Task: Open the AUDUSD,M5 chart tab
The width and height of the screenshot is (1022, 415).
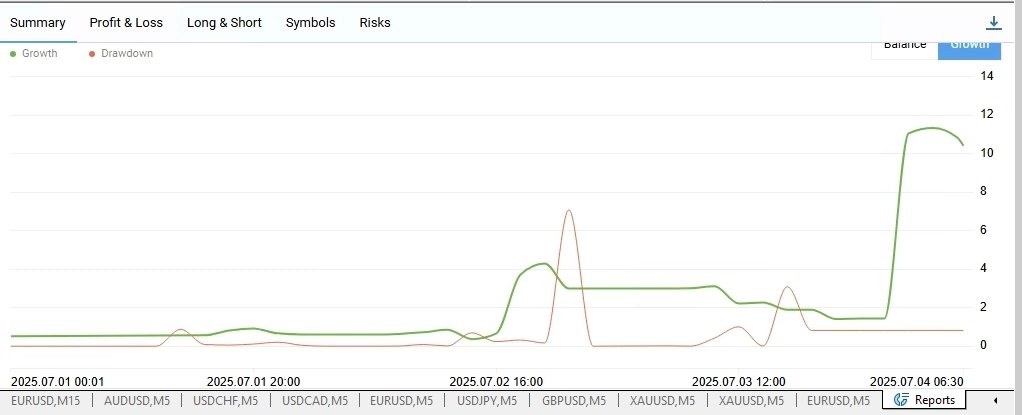Action: [x=137, y=401]
